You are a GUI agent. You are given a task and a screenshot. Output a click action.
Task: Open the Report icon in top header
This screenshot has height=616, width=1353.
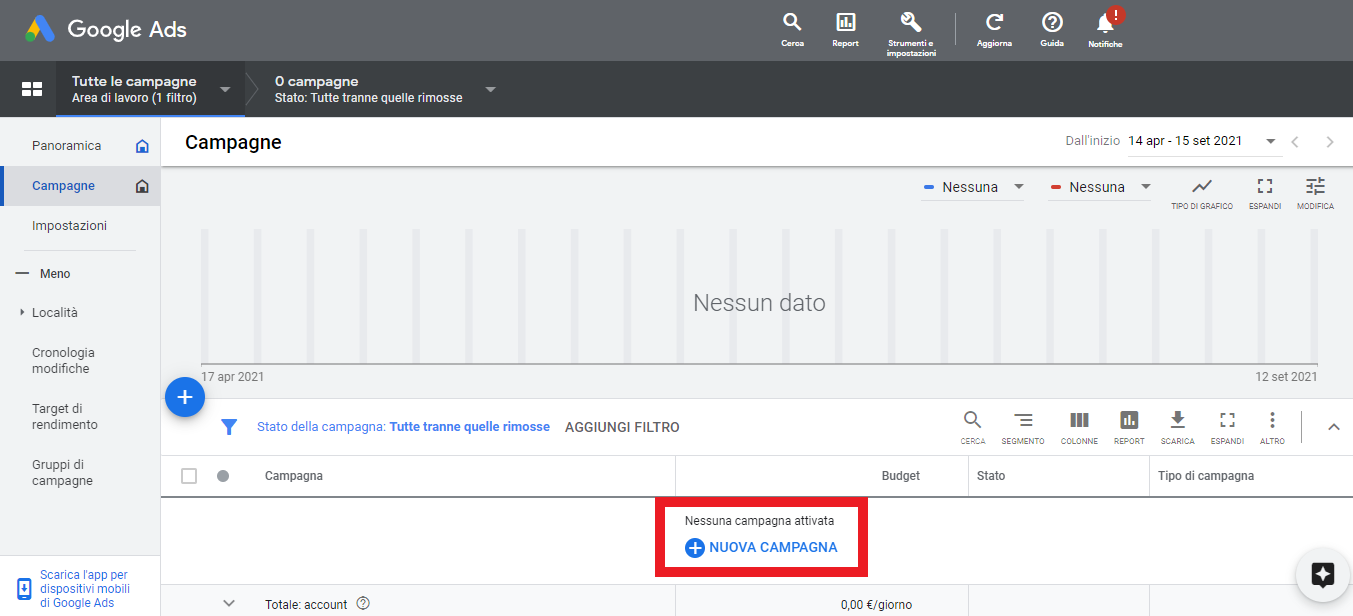[845, 23]
